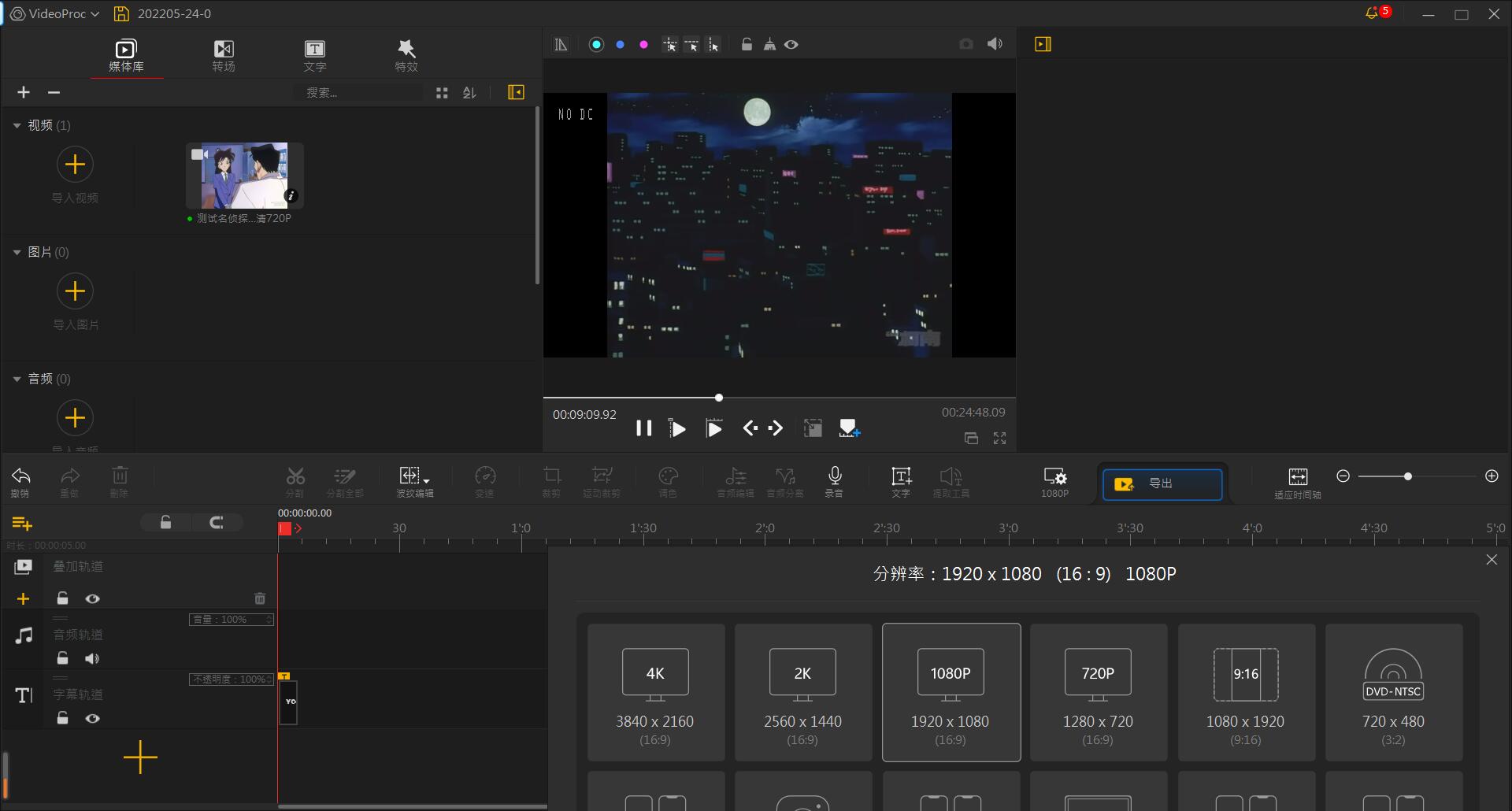Open the 媒体库 media library tab
Image resolution: width=1512 pixels, height=811 pixels.
click(x=126, y=55)
